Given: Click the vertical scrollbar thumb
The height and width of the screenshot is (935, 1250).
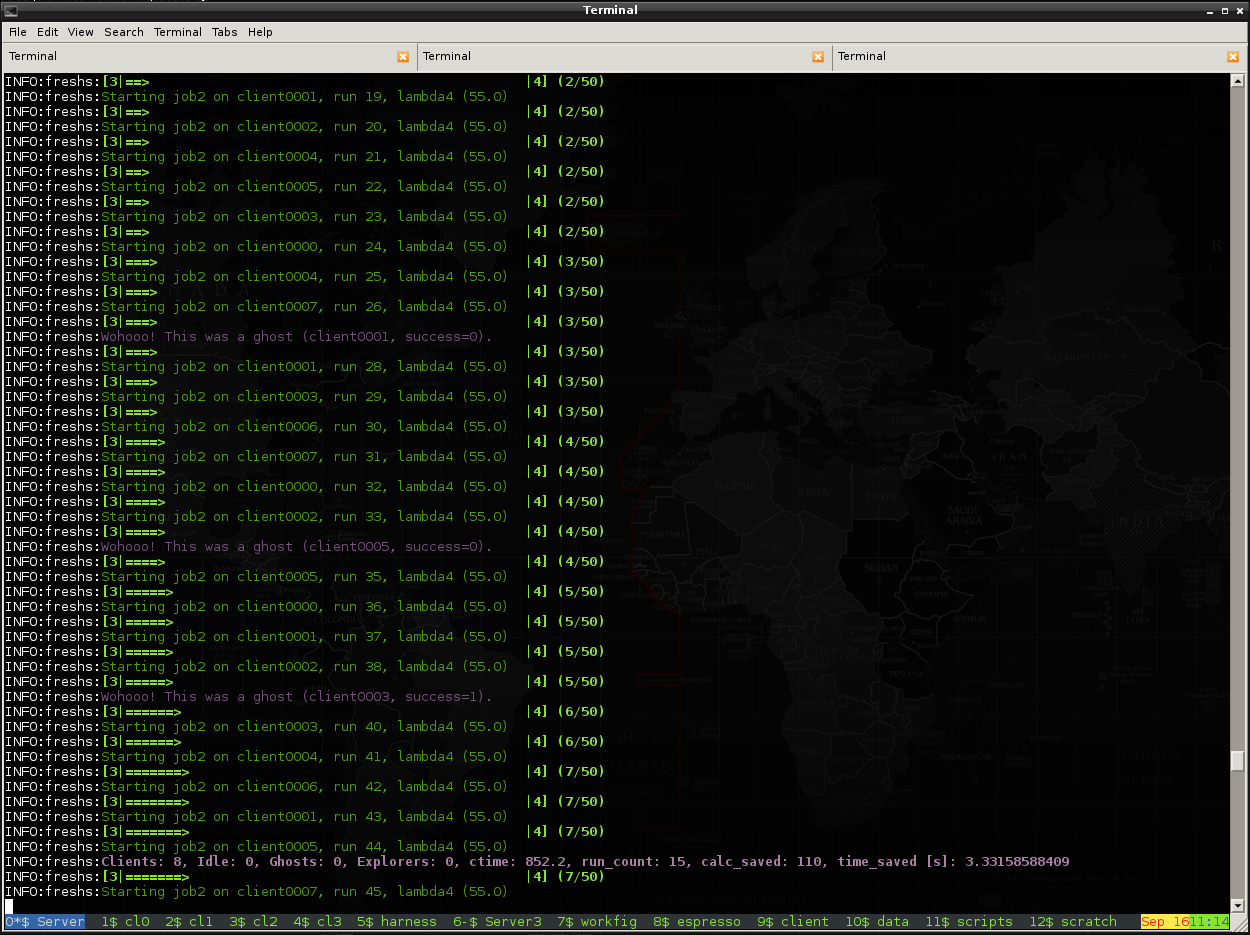Looking at the screenshot, I should pos(1237,761).
